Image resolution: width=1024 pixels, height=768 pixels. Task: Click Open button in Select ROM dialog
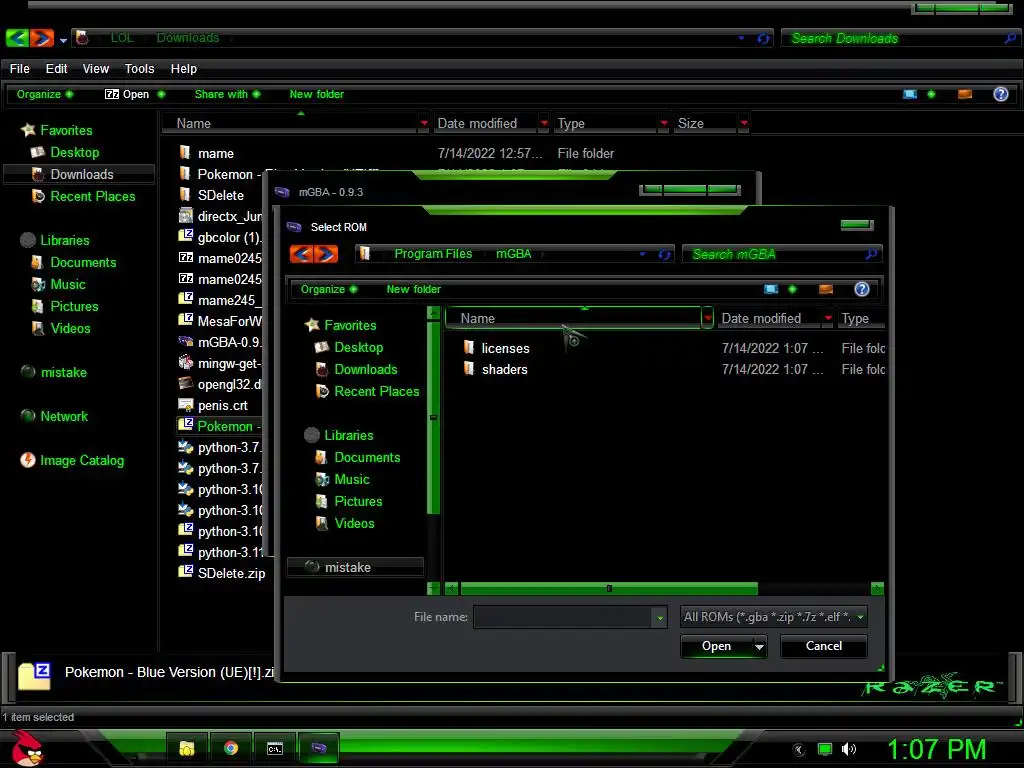tap(716, 646)
